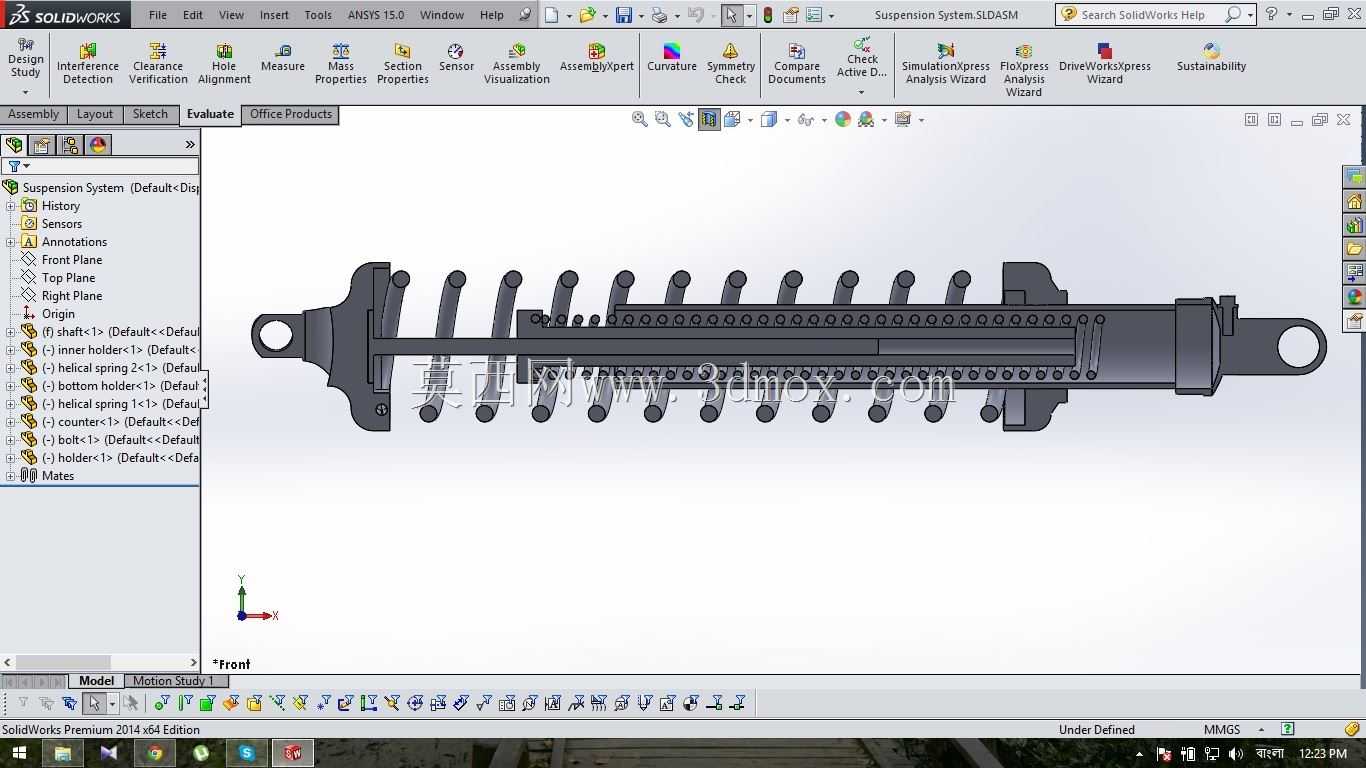This screenshot has width=1366, height=768.
Task: Toggle the Section View display
Action: [709, 119]
